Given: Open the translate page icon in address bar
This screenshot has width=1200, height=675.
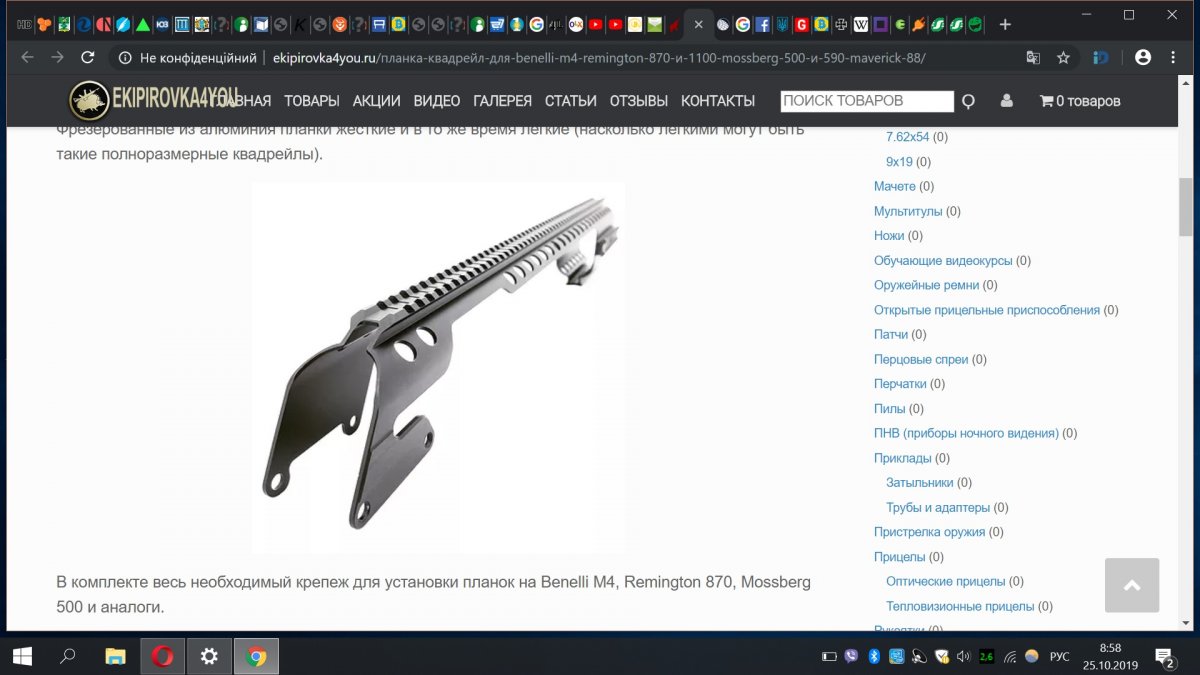Looking at the screenshot, I should click(1033, 58).
